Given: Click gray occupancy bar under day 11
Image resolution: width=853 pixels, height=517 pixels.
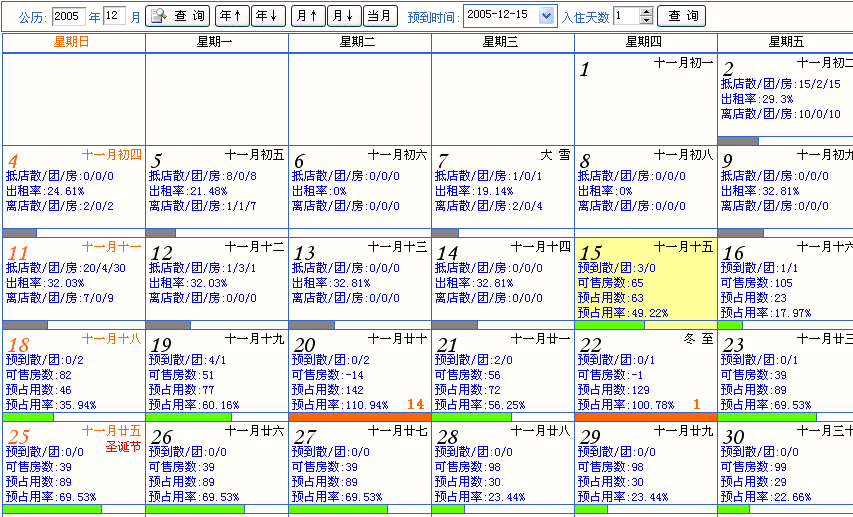Looking at the screenshot, I should (25, 325).
